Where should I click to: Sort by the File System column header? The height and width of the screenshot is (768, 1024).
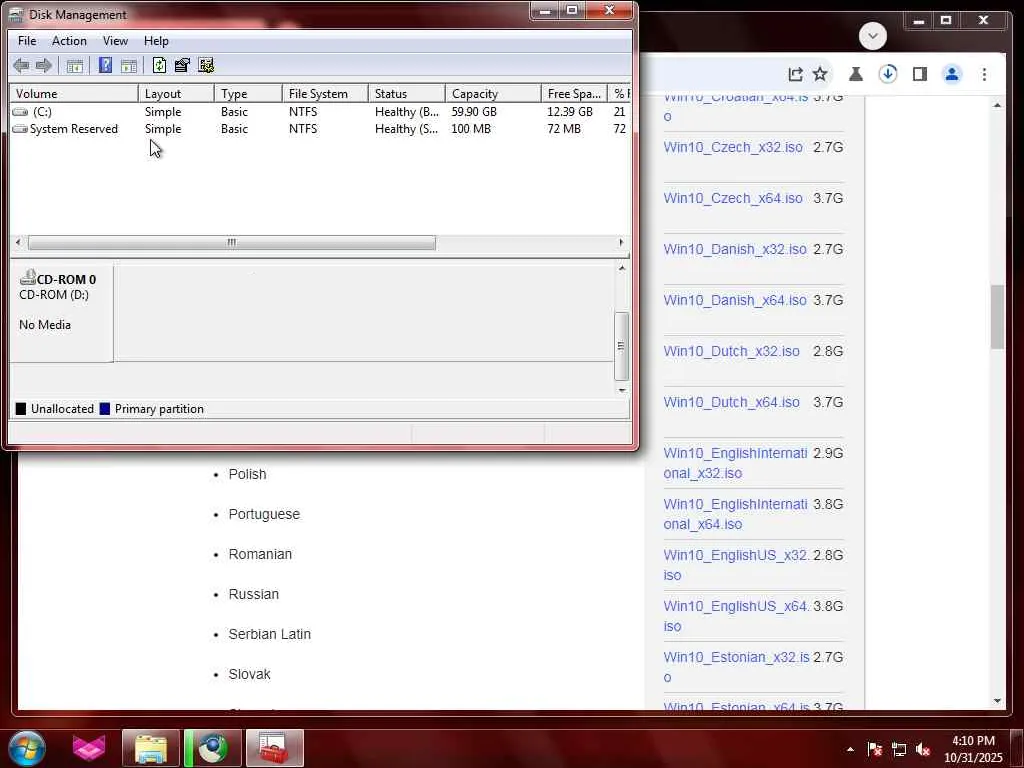325,94
